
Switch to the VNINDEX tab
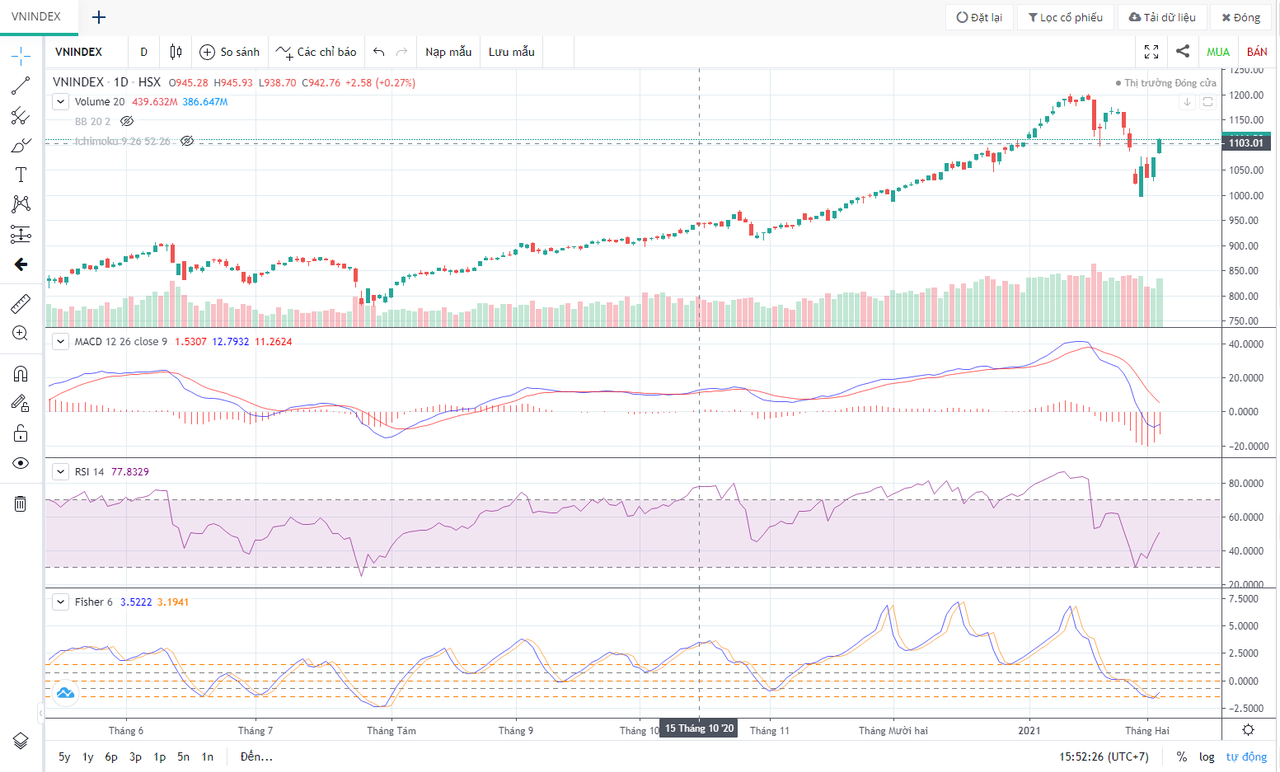point(36,17)
